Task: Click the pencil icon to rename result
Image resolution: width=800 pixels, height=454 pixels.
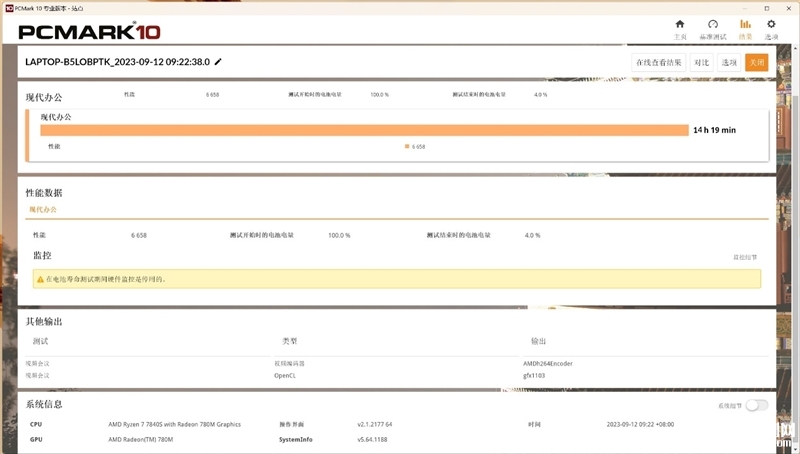Action: pos(218,62)
